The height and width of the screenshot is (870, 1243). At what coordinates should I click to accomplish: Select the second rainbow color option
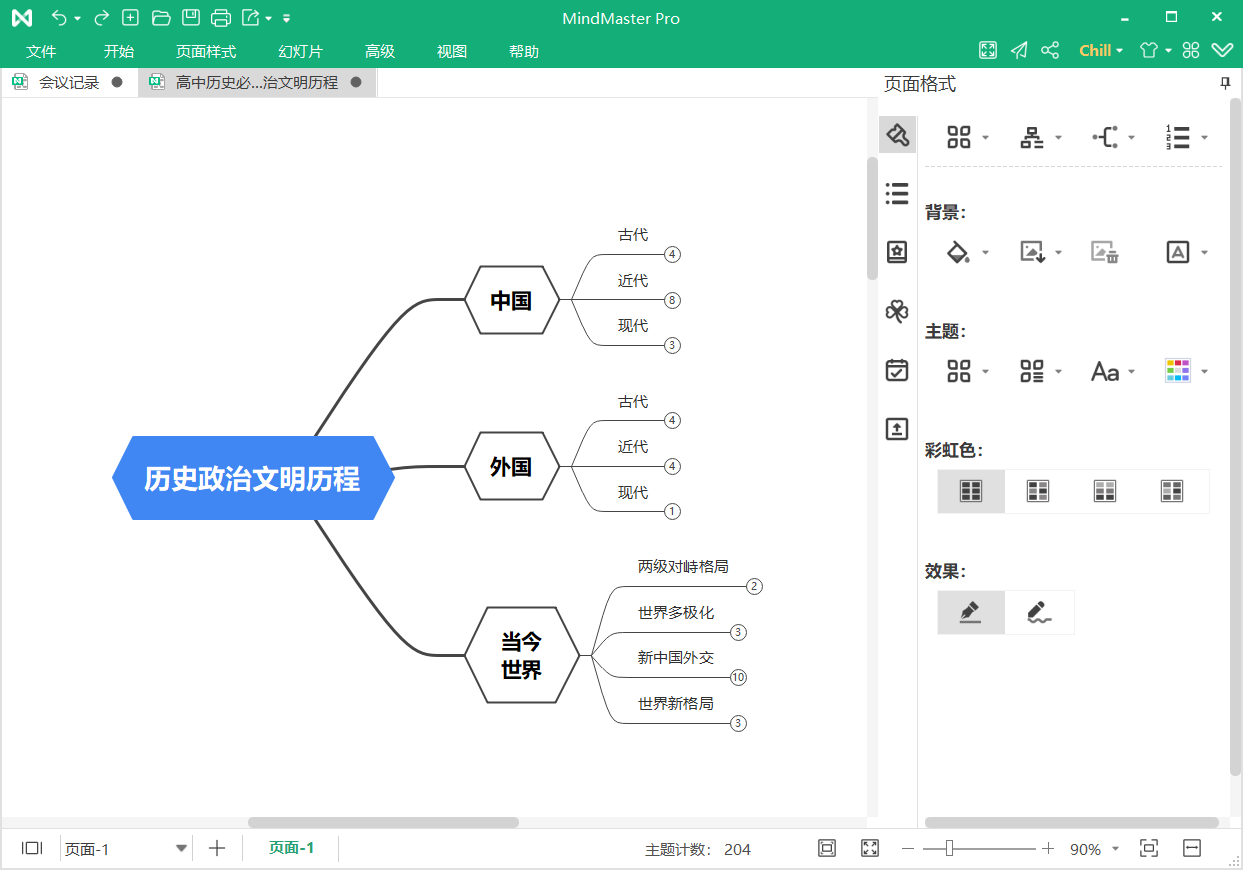(x=1038, y=491)
